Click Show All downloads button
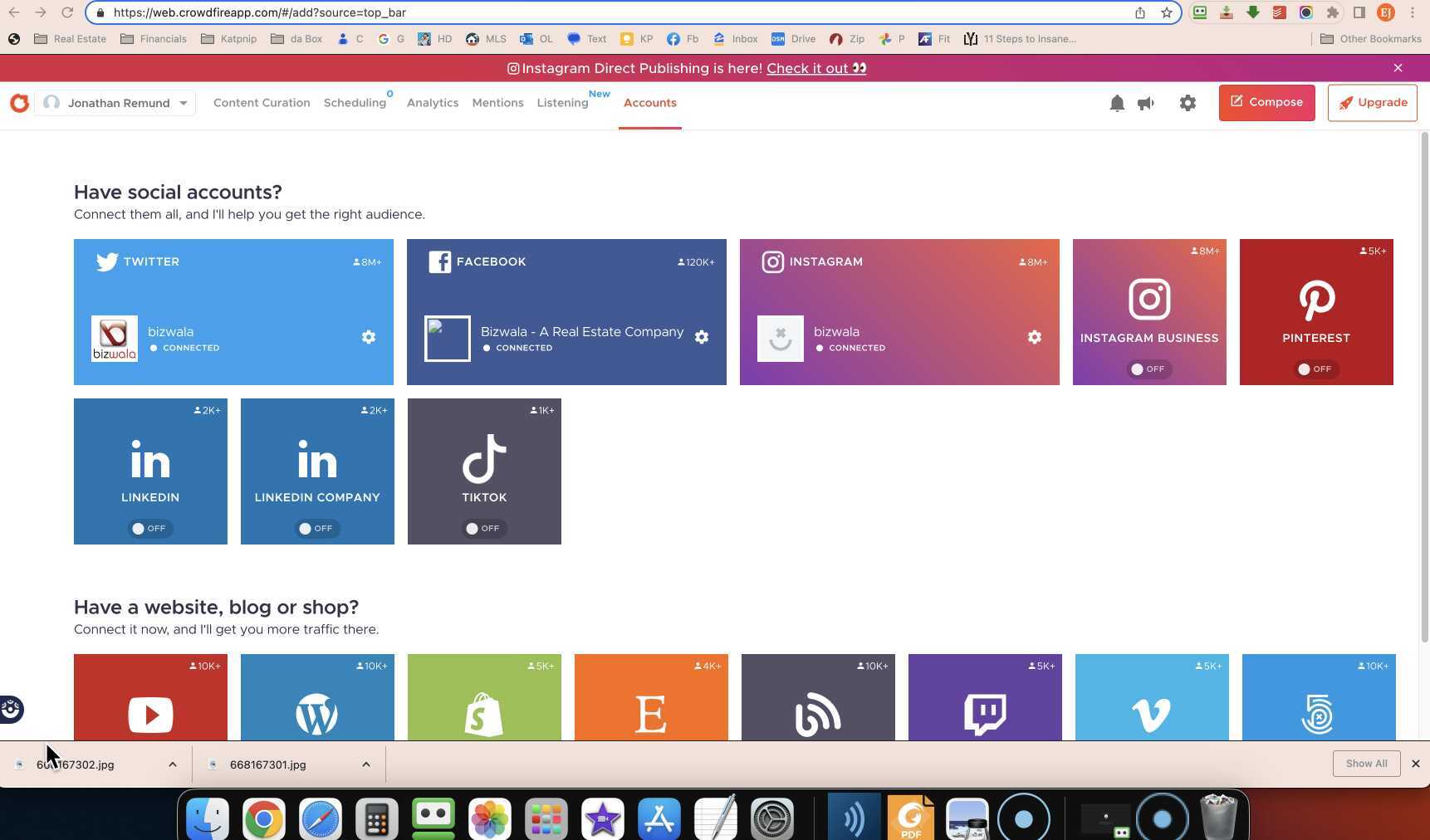The image size is (1430, 840). (x=1366, y=764)
